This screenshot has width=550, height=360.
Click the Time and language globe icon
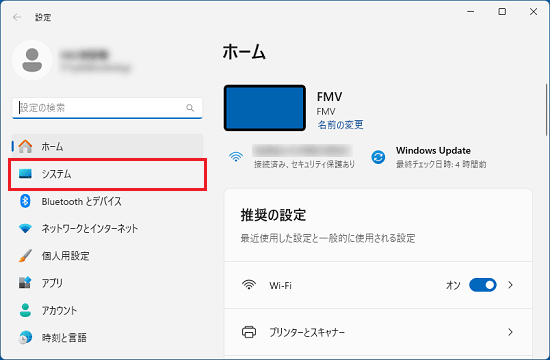pos(25,337)
